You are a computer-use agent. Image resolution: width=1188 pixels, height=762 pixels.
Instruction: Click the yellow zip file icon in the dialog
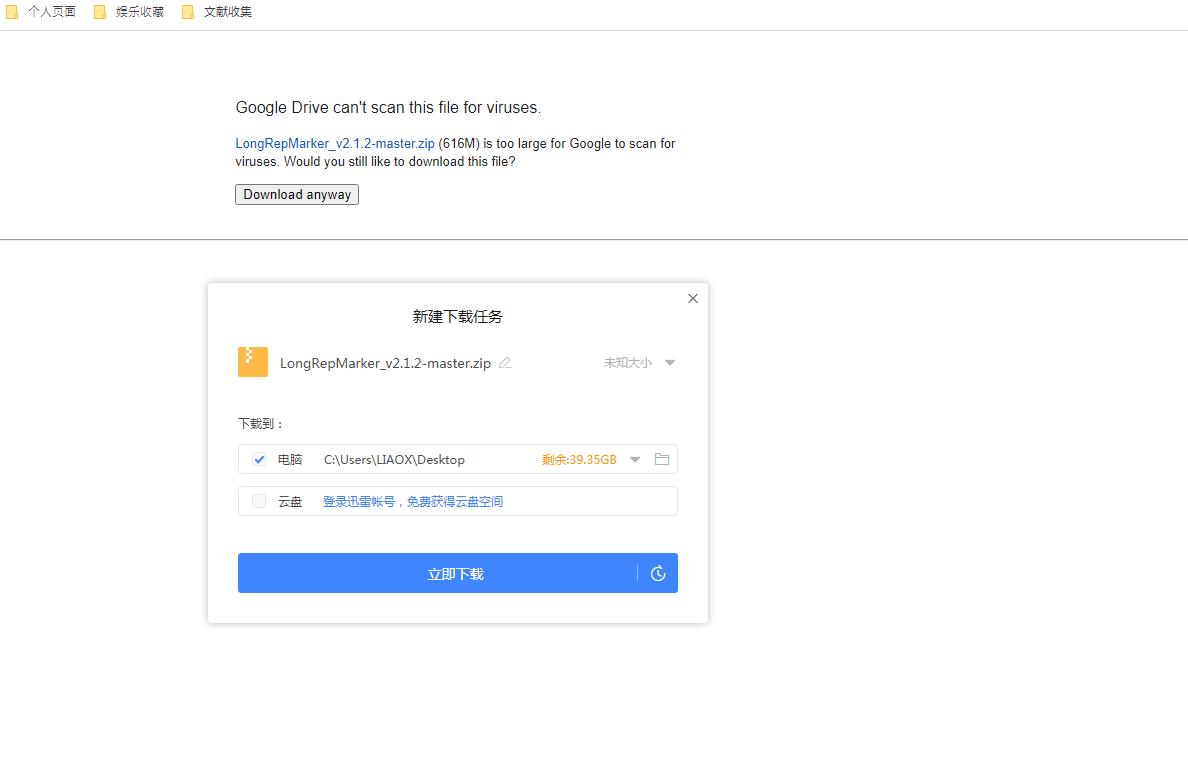coord(252,362)
